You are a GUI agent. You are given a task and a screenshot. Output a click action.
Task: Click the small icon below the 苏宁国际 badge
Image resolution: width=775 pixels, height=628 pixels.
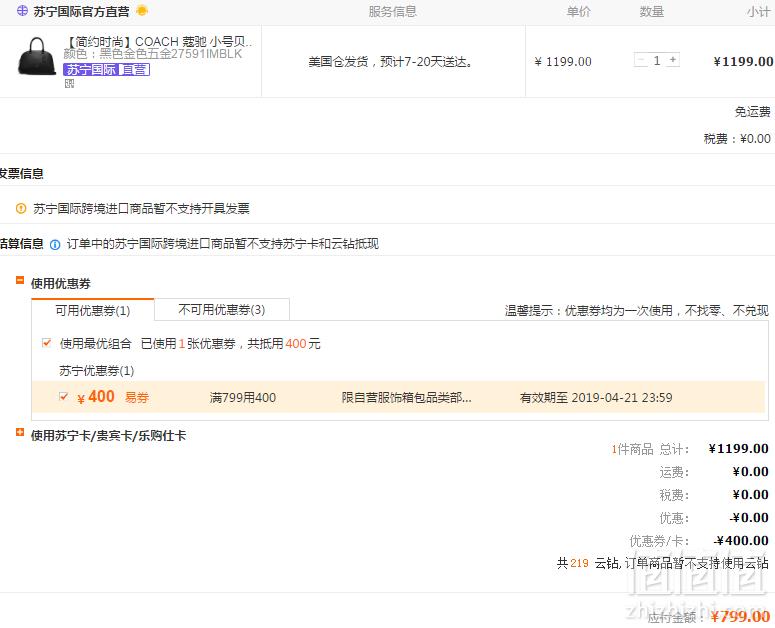click(69, 84)
